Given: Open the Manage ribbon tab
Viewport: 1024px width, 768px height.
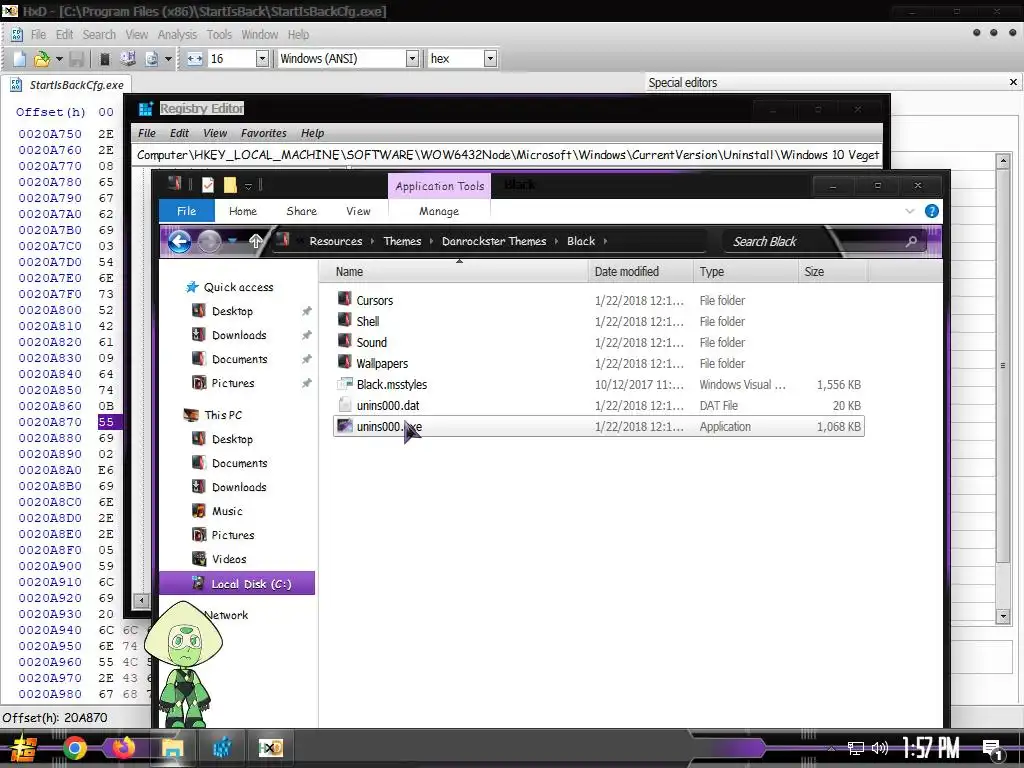Looking at the screenshot, I should pos(439,212).
